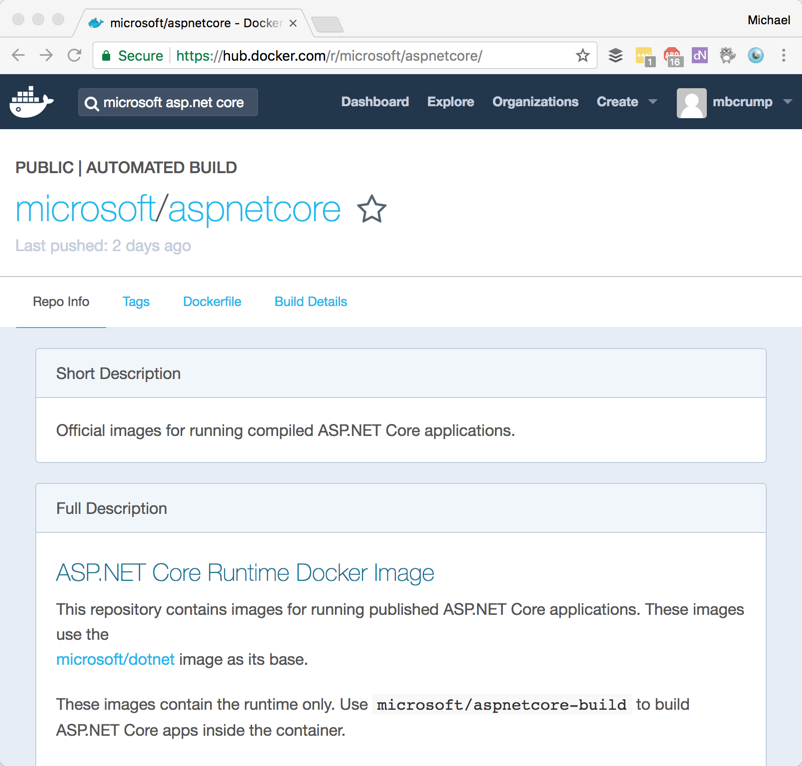
Task: Click the browser address bar URL
Action: click(329, 56)
